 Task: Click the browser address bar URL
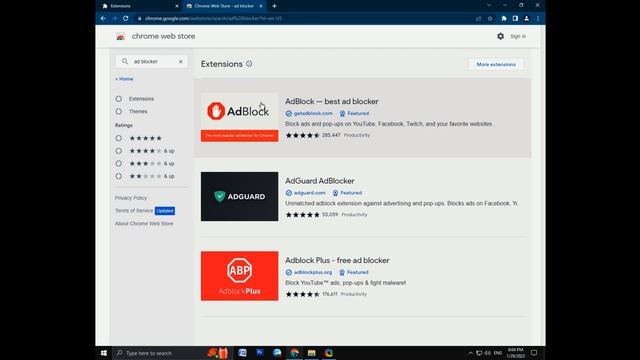pos(213,18)
